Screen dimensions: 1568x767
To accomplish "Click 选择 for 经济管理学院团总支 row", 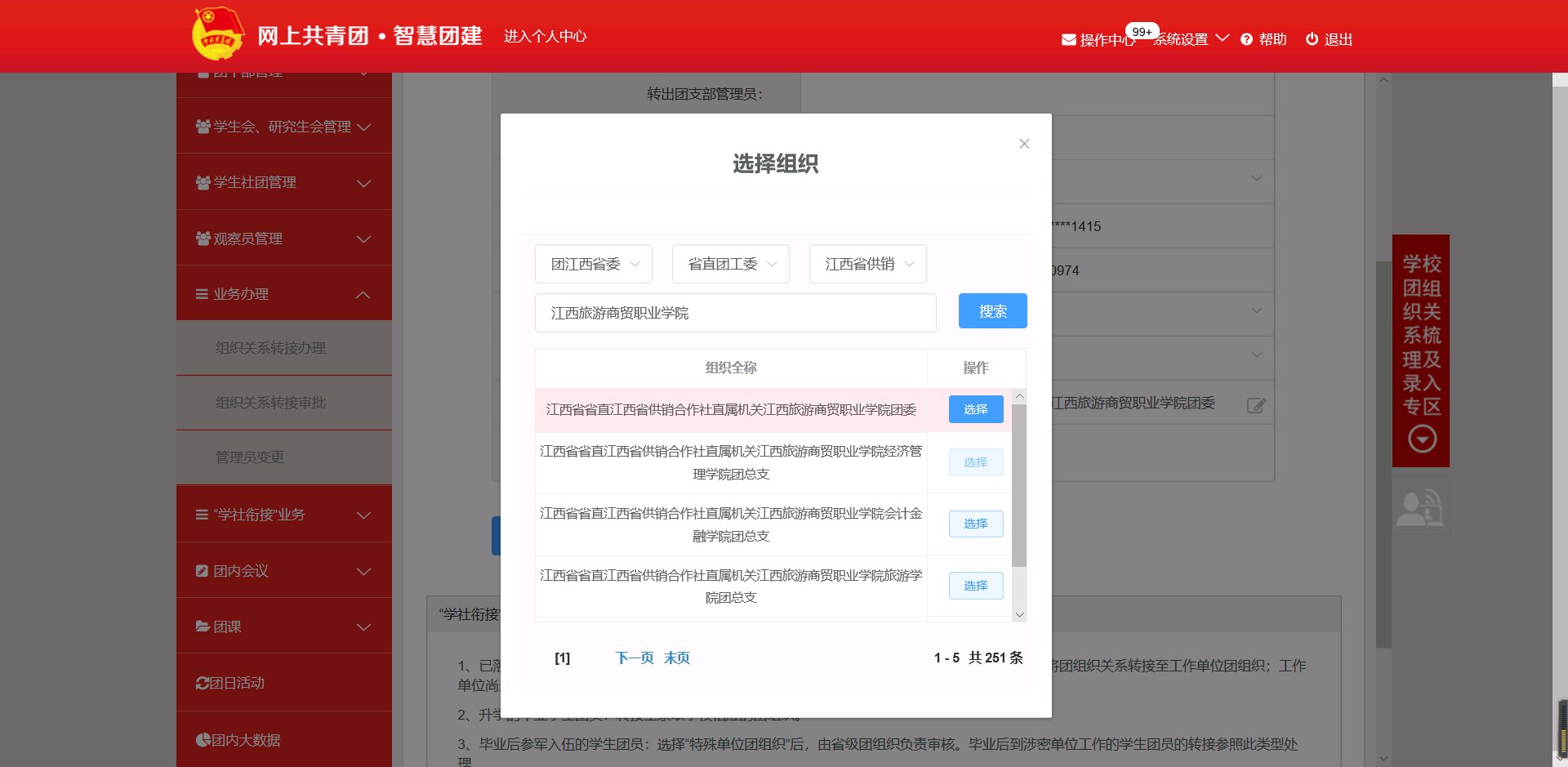I will 976,462.
